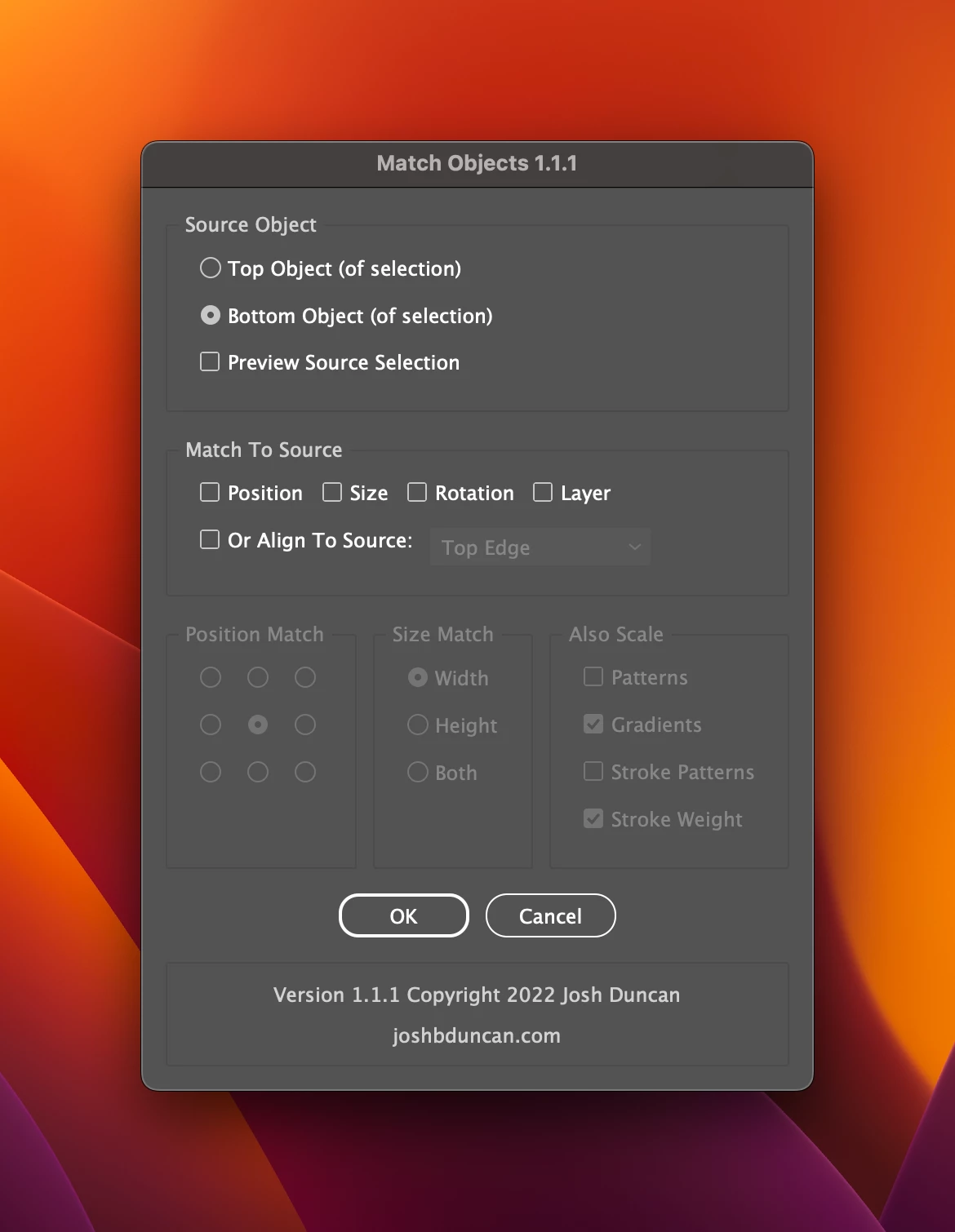Select the center Position Match radio

[x=258, y=725]
